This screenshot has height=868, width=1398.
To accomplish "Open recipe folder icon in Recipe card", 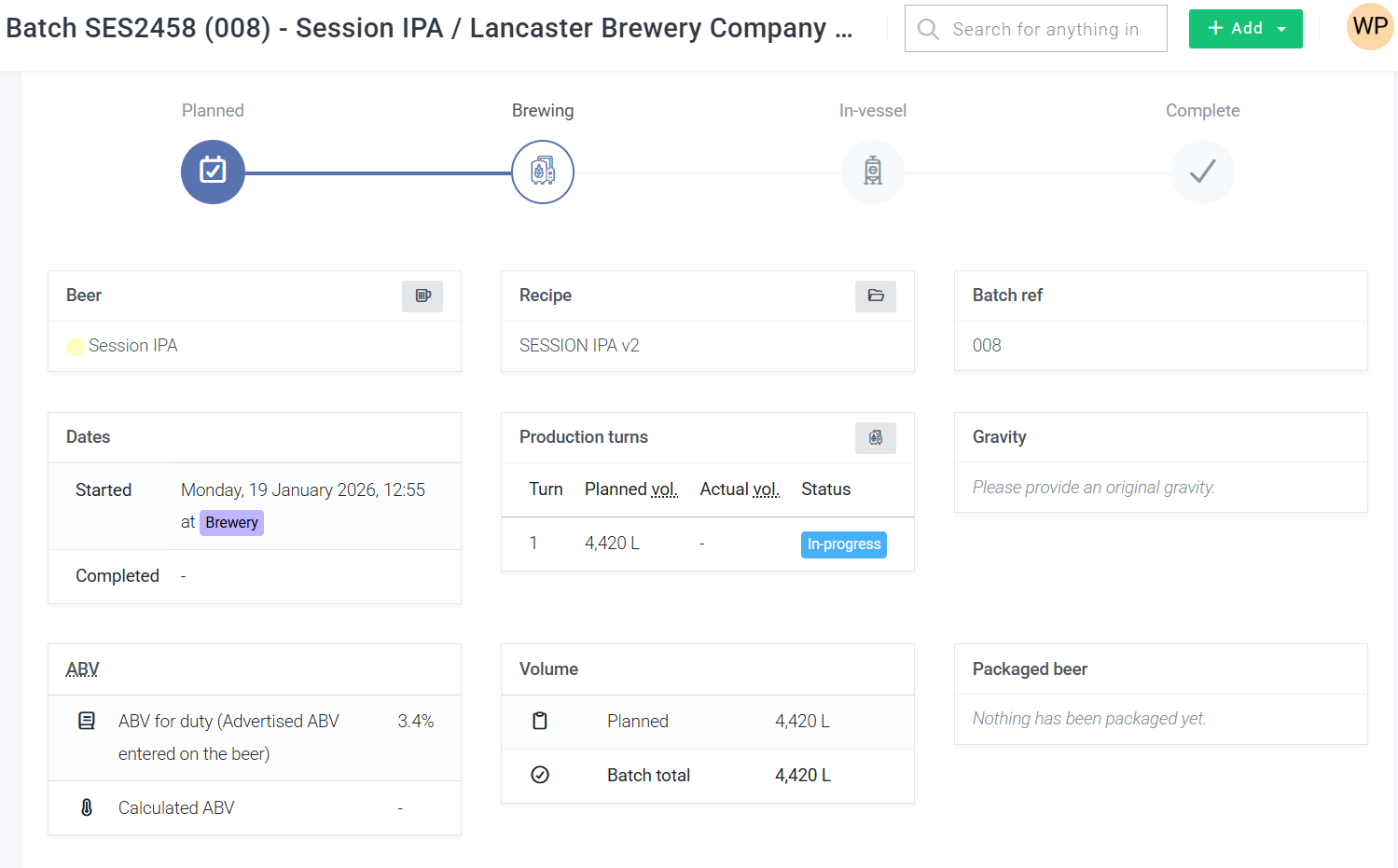I will coord(876,296).
